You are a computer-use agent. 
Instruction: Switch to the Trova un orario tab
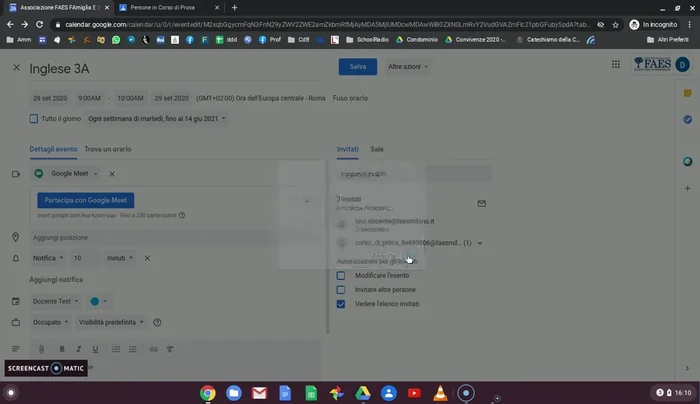click(x=108, y=149)
